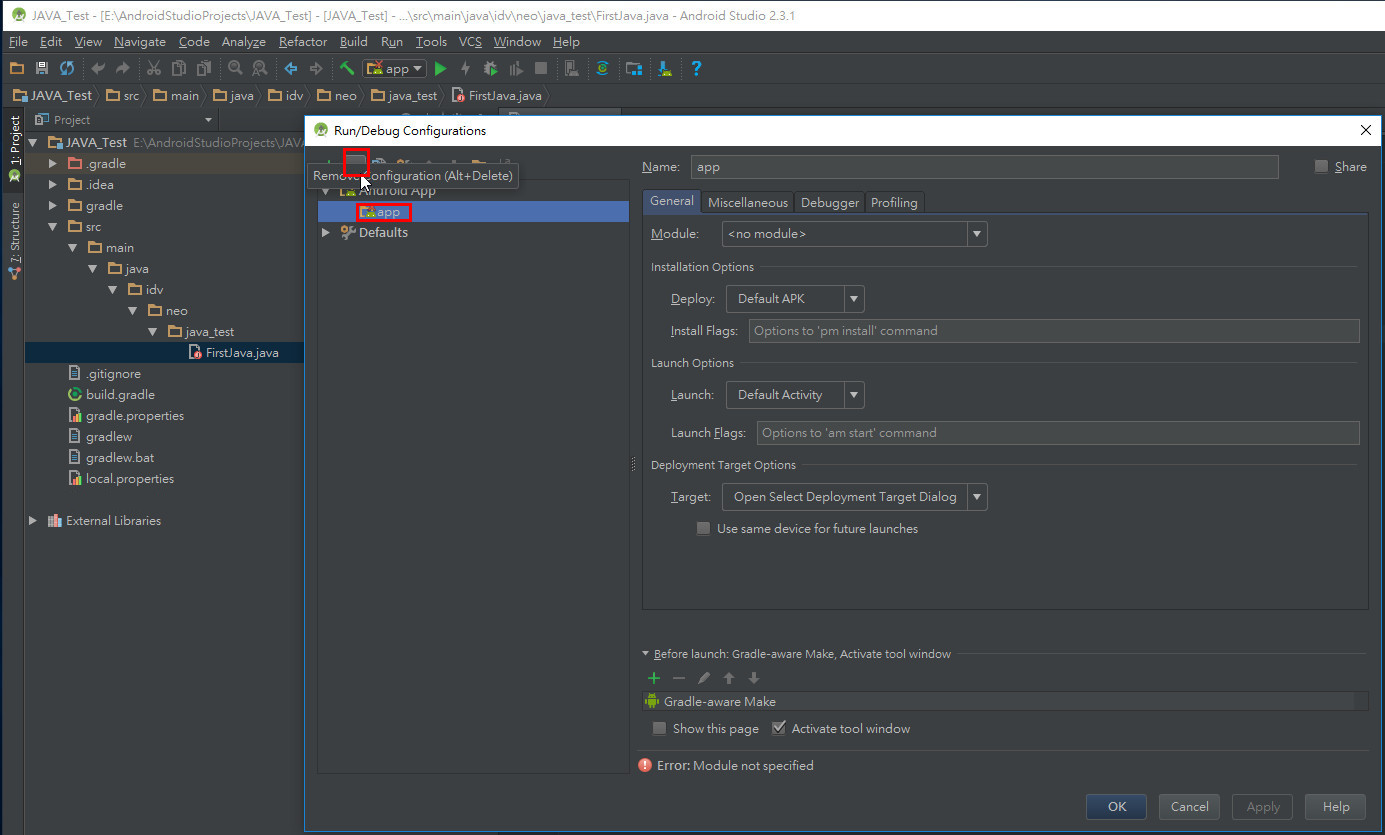The image size is (1385, 835).
Task: Click the Name field containing app
Action: click(x=984, y=167)
